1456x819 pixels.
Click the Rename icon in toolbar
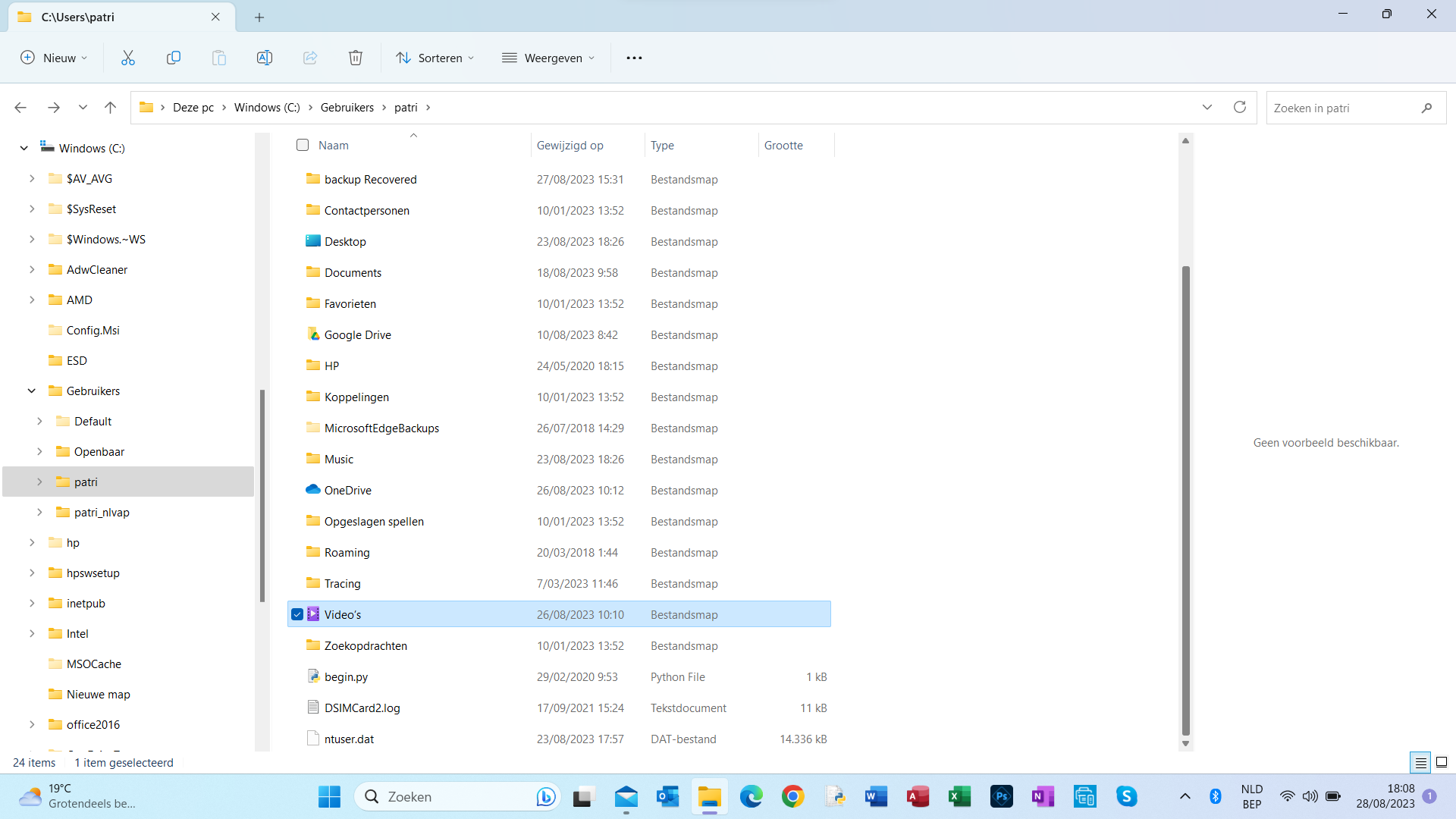[x=265, y=58]
